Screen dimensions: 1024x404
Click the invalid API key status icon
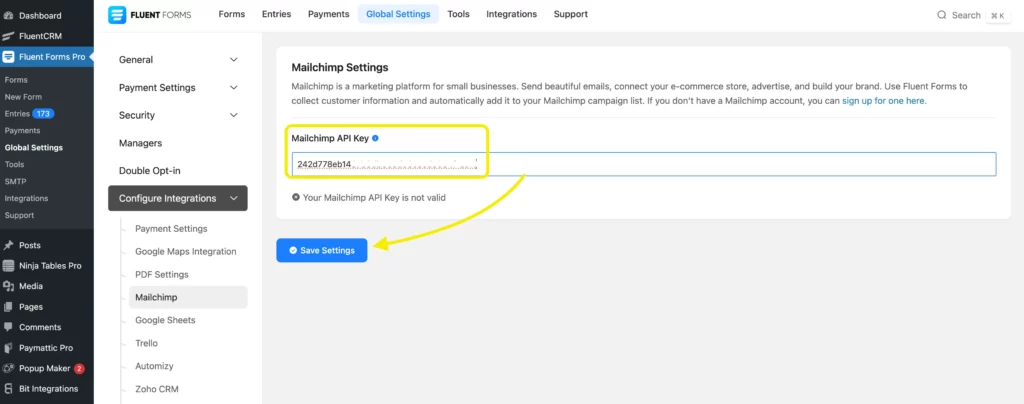point(296,197)
